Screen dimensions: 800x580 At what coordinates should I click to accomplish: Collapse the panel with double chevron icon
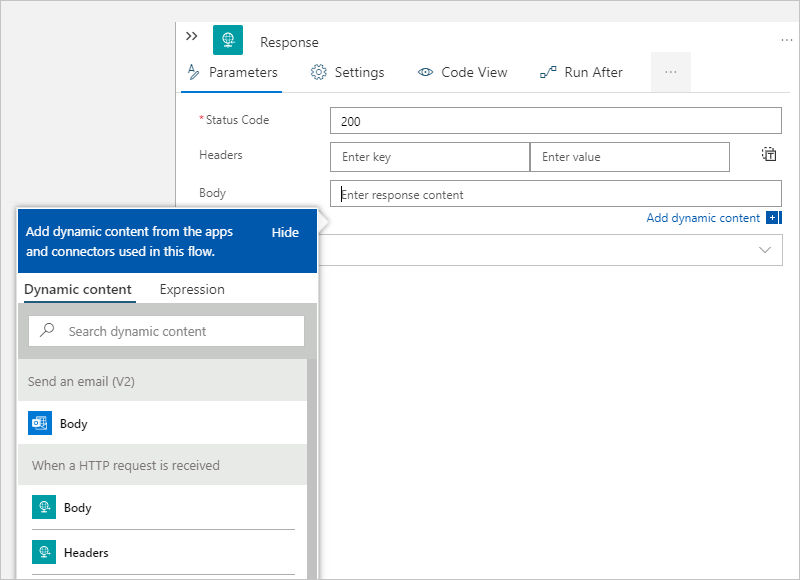point(192,36)
